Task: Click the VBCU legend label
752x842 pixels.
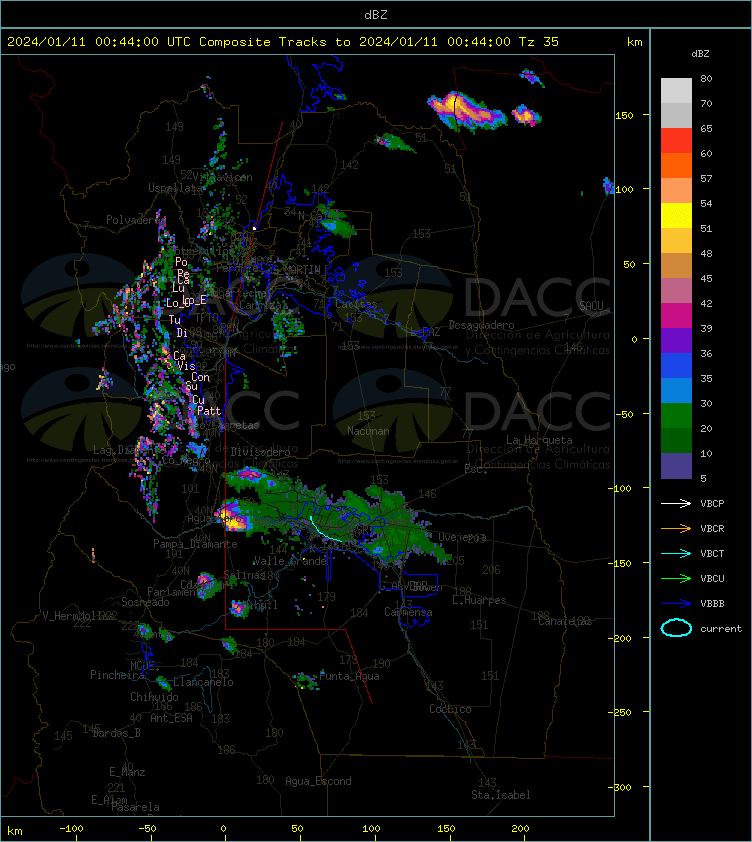Action: (712, 578)
